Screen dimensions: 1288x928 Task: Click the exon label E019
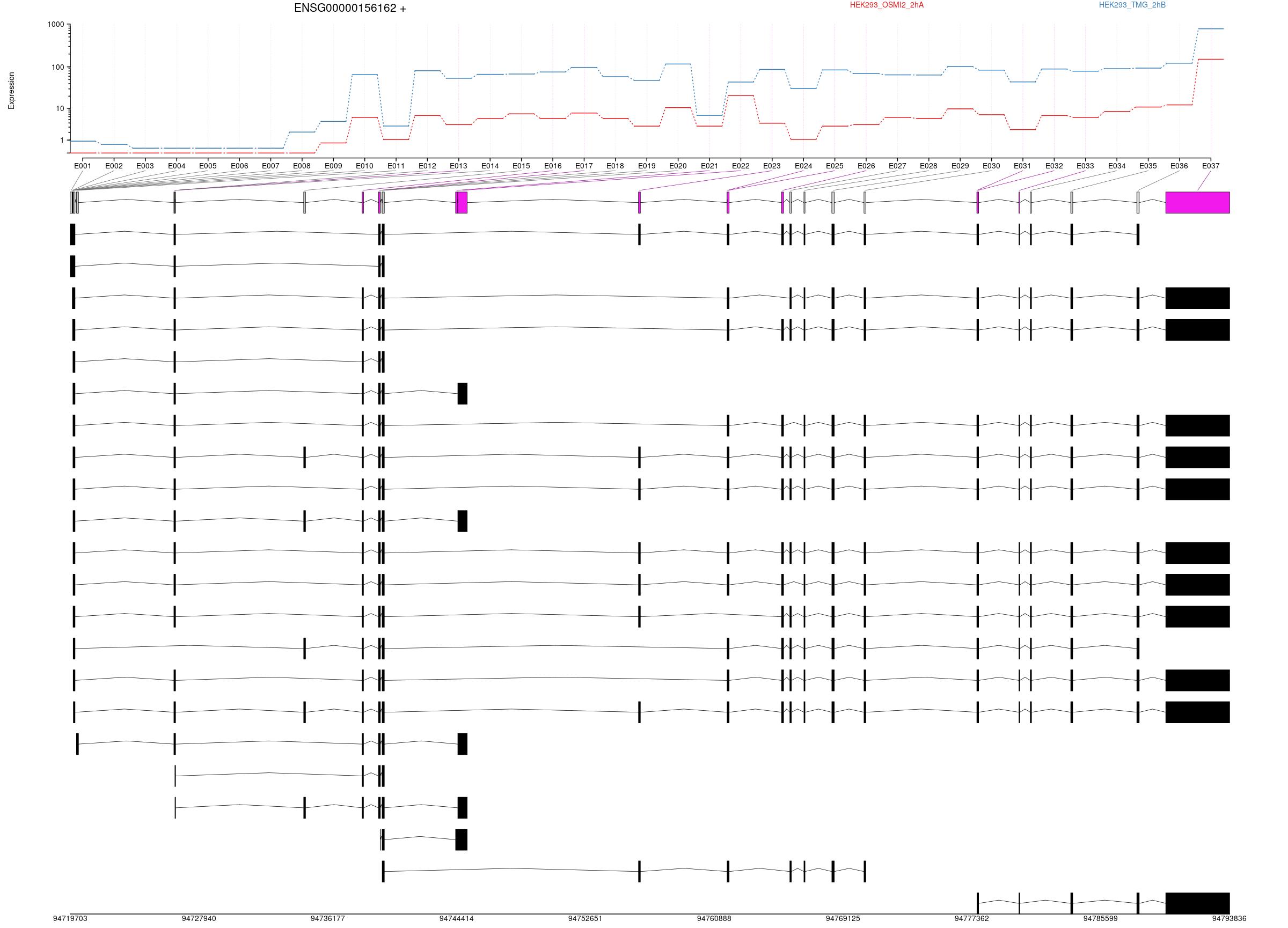coord(646,166)
